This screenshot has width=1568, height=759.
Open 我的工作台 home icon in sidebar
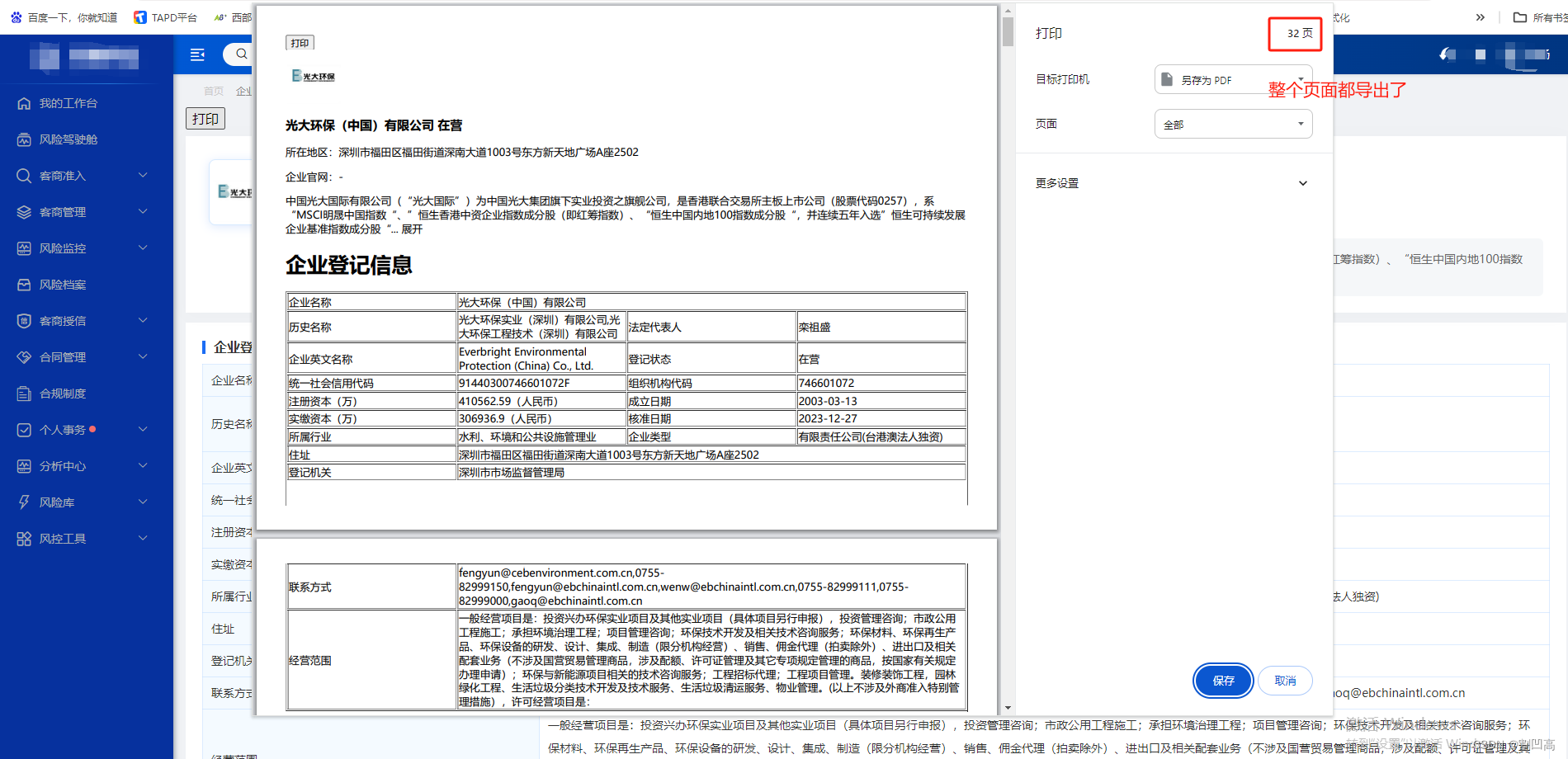pyautogui.click(x=24, y=103)
